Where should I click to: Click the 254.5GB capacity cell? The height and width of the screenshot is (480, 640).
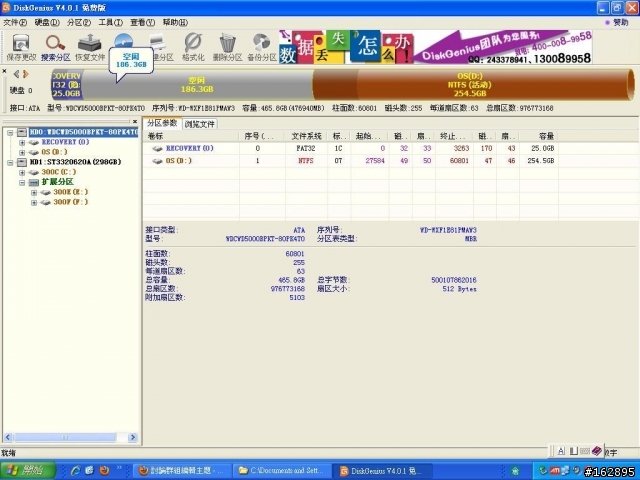point(540,161)
